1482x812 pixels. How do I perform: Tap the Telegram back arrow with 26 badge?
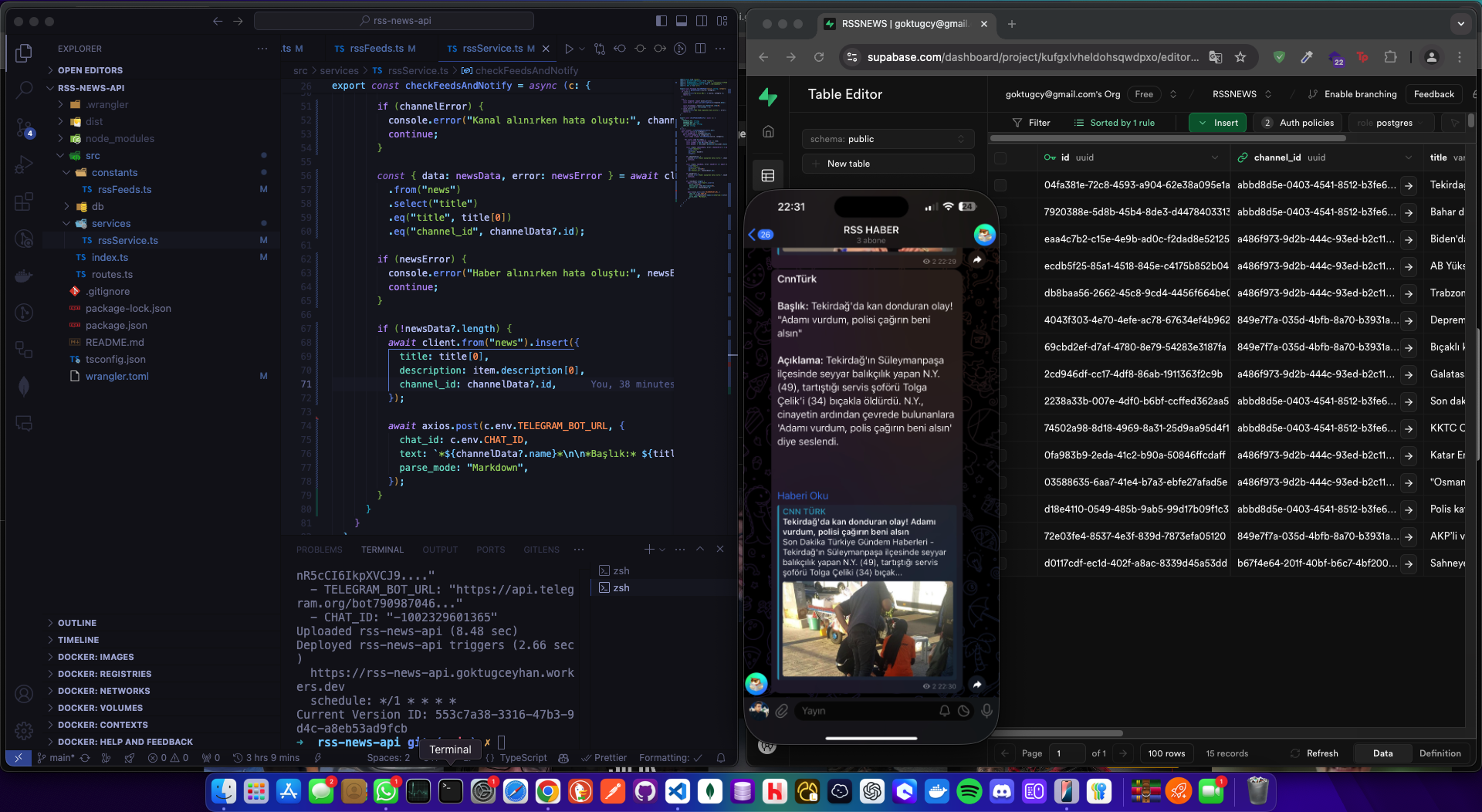coord(760,235)
